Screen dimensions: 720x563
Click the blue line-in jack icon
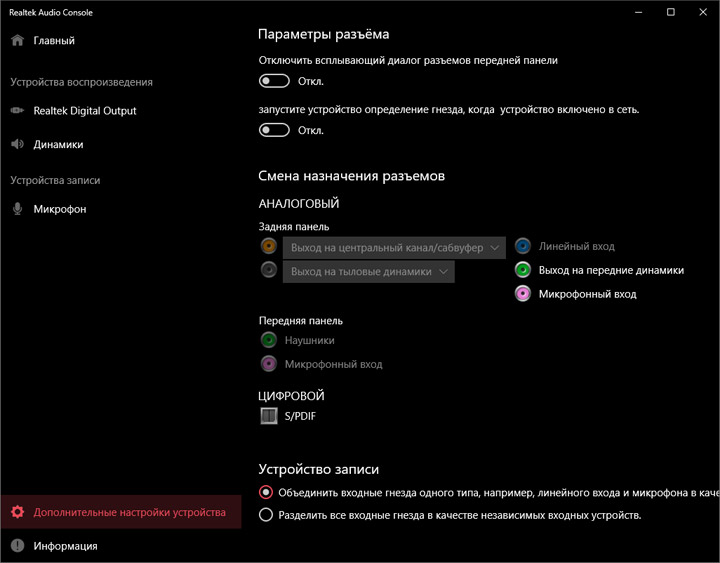[x=522, y=246]
